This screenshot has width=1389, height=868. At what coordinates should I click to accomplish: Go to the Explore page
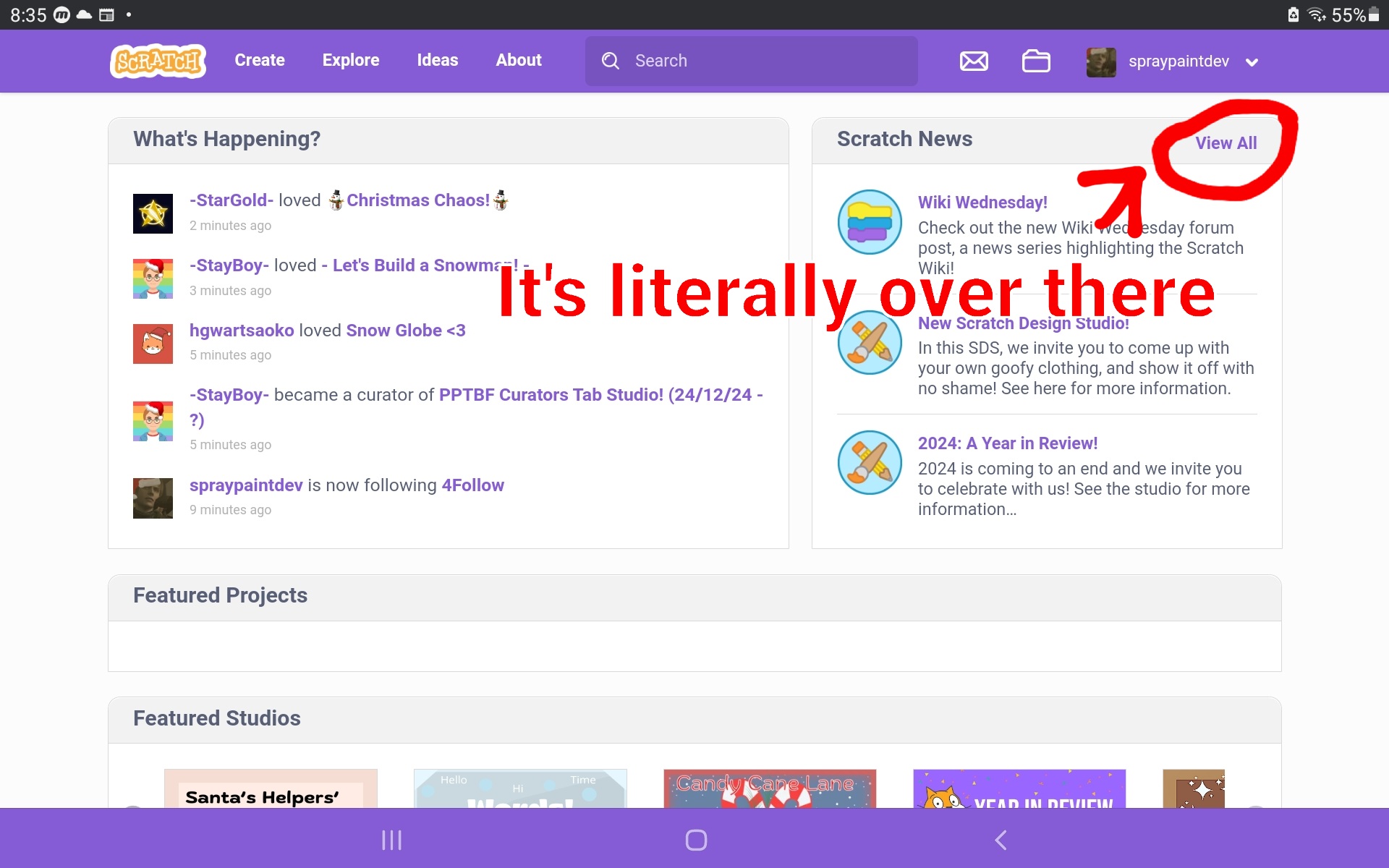click(350, 60)
